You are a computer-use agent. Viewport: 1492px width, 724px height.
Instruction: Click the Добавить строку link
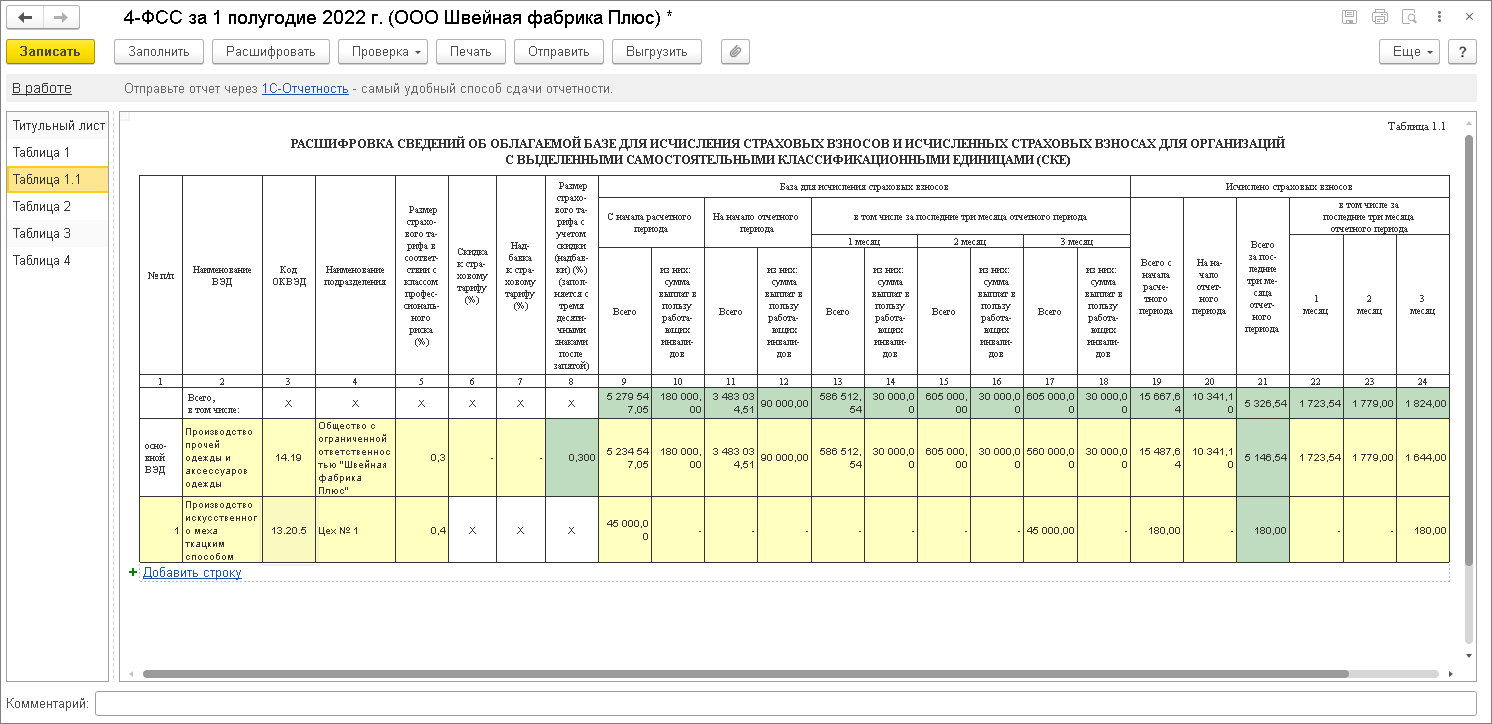192,573
